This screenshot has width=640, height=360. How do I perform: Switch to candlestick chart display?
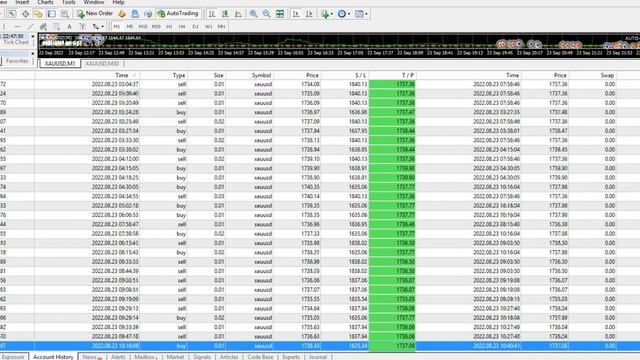click(x=225, y=14)
